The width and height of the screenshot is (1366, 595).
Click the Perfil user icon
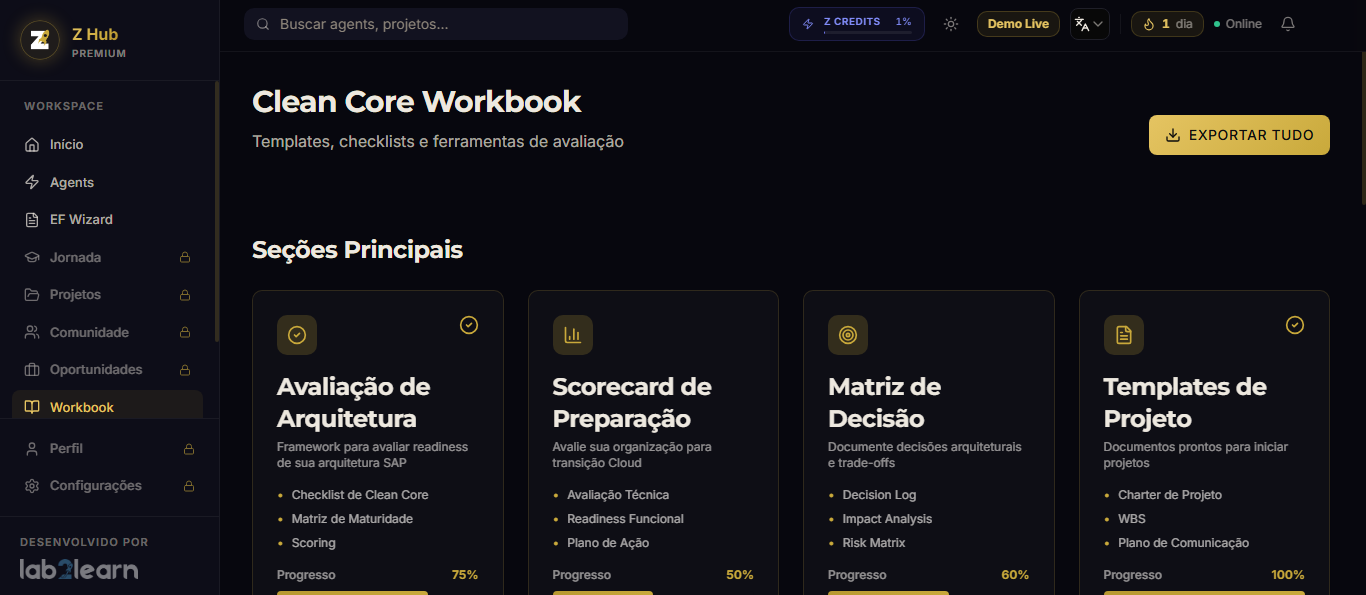tap(32, 449)
